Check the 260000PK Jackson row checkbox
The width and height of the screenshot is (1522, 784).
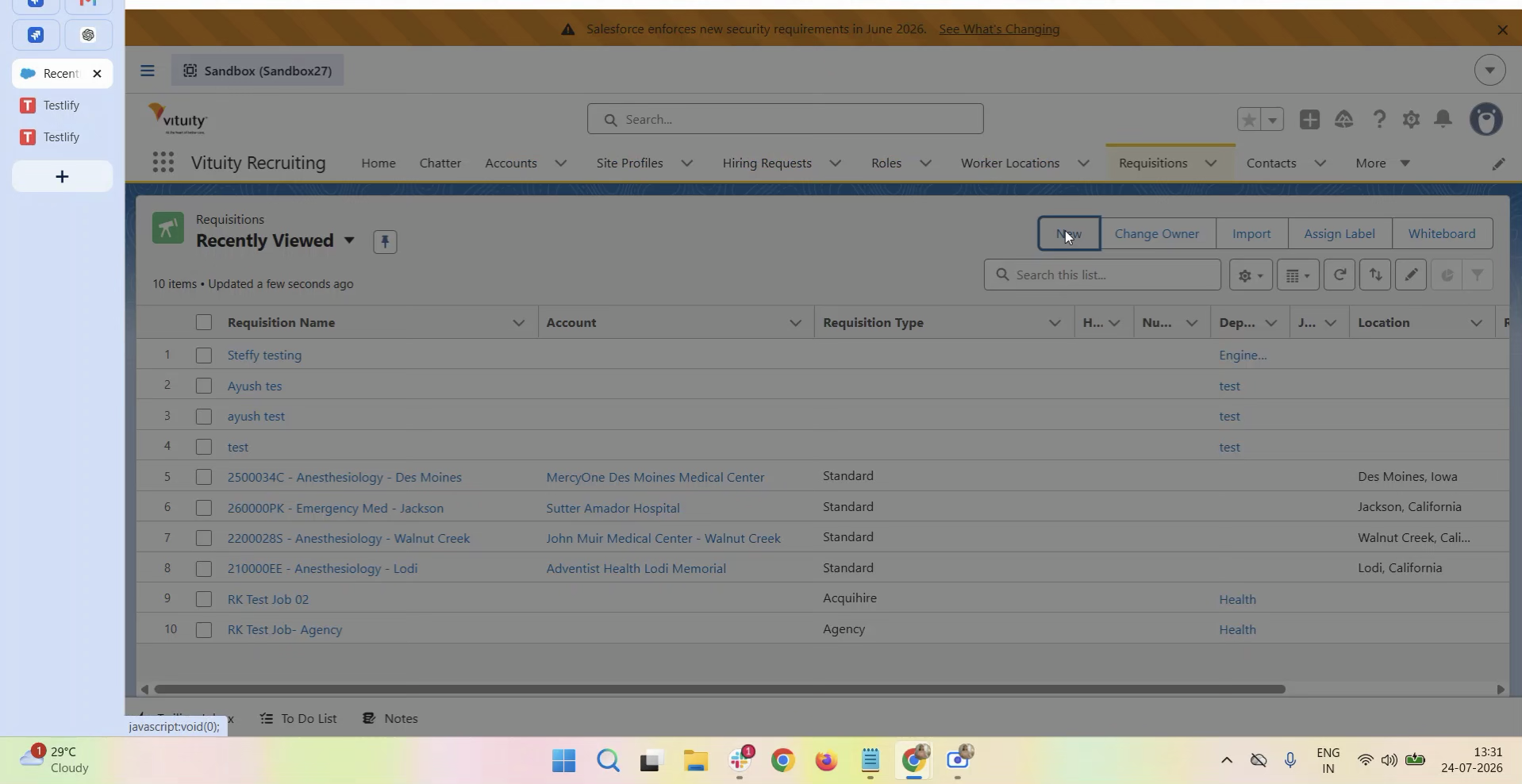[204, 508]
